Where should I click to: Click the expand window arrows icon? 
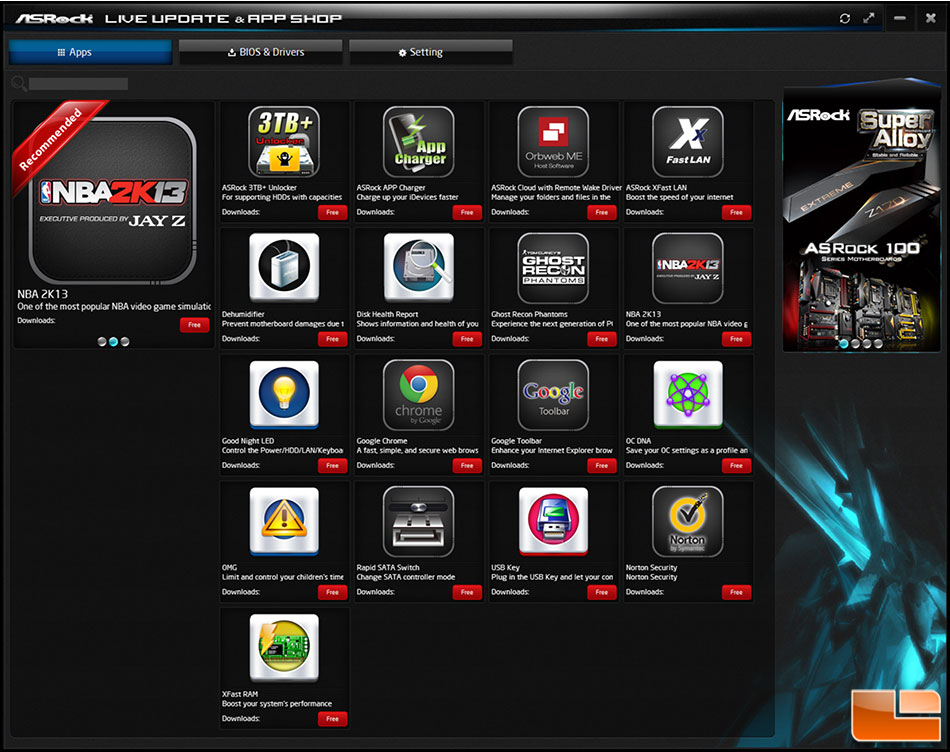tap(869, 18)
